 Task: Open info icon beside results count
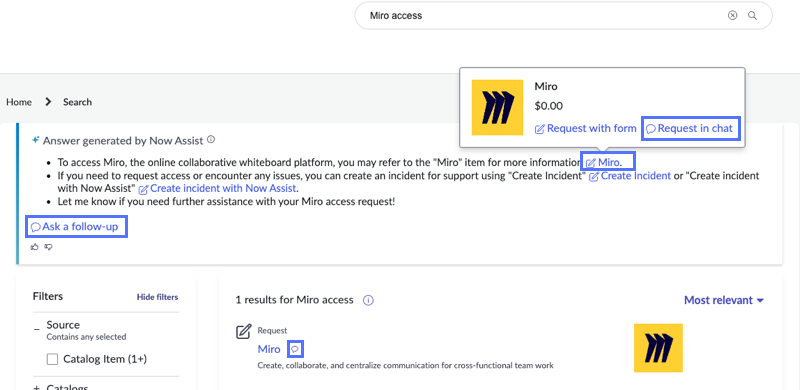[368, 300]
